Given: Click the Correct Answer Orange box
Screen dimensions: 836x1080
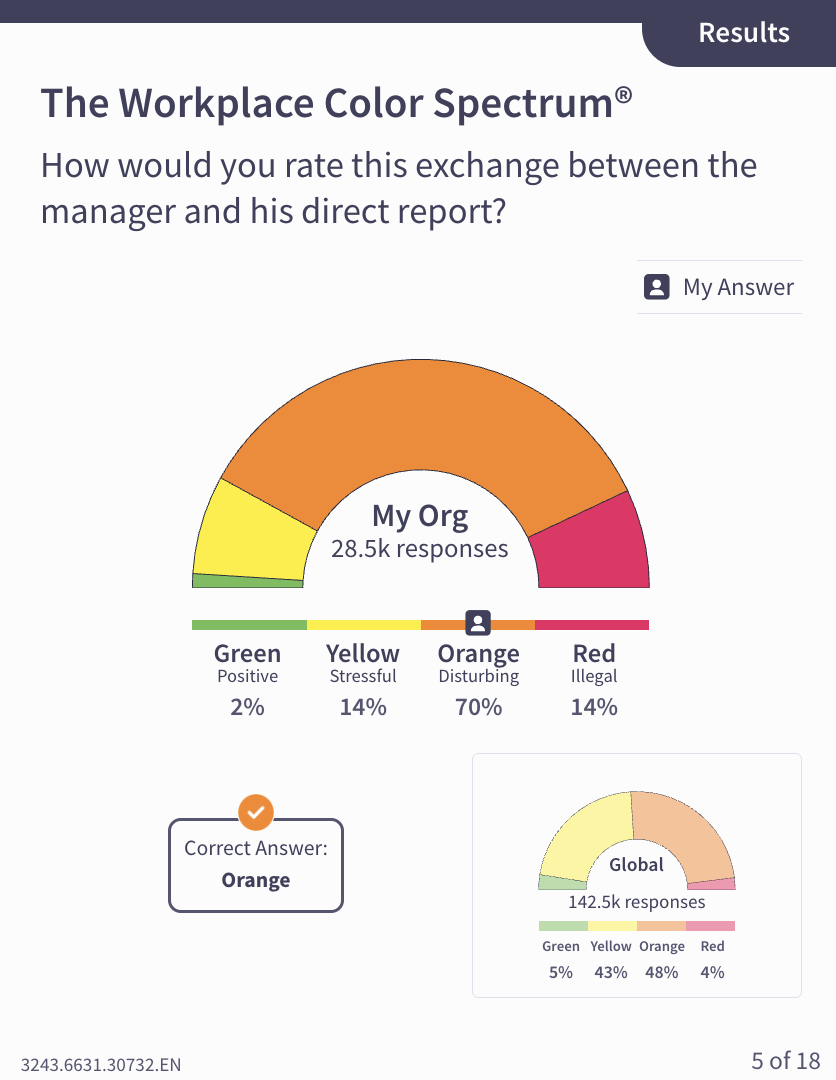Looking at the screenshot, I should coord(256,866).
